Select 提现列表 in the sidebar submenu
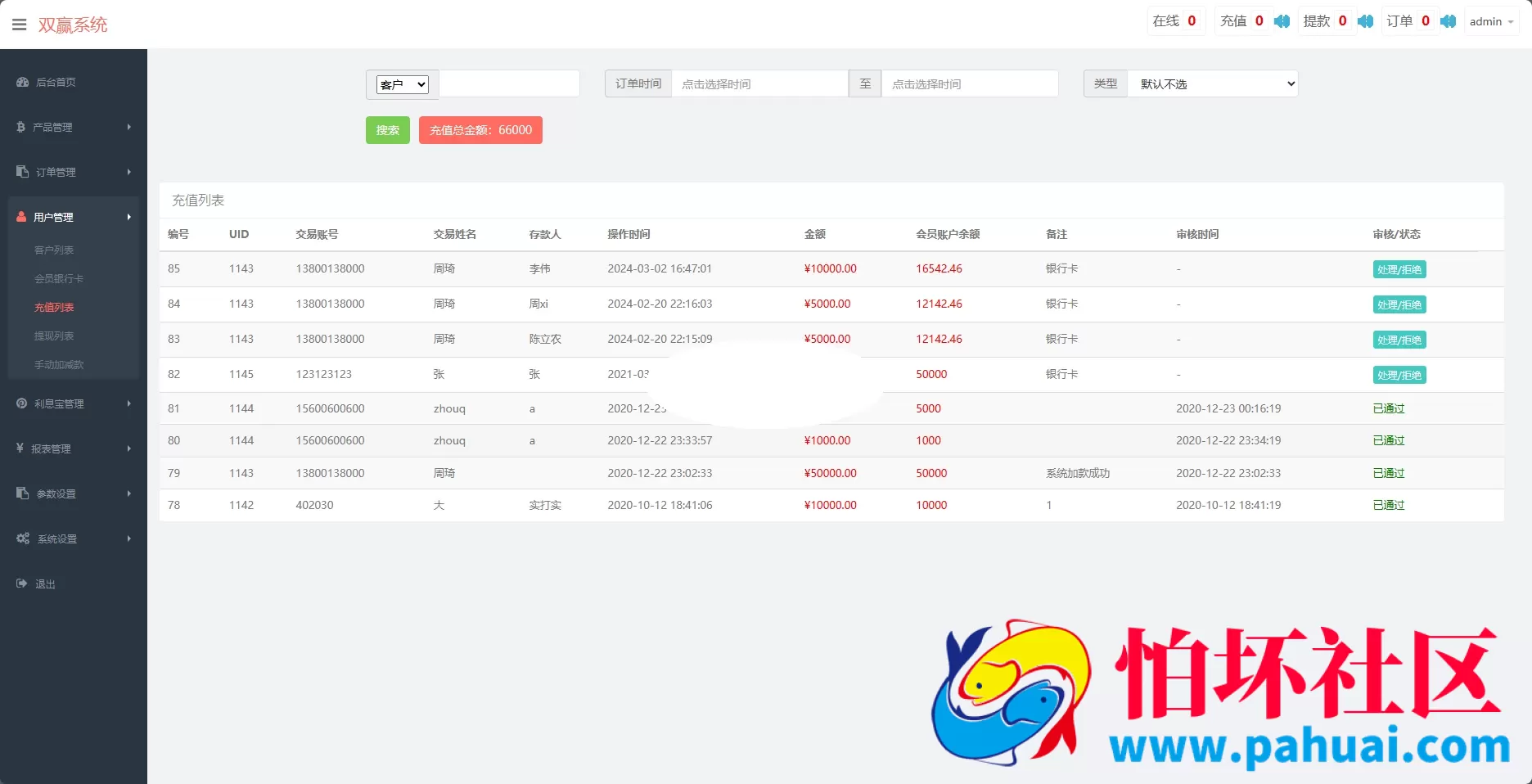The height and width of the screenshot is (784, 1532). pyautogui.click(x=54, y=336)
